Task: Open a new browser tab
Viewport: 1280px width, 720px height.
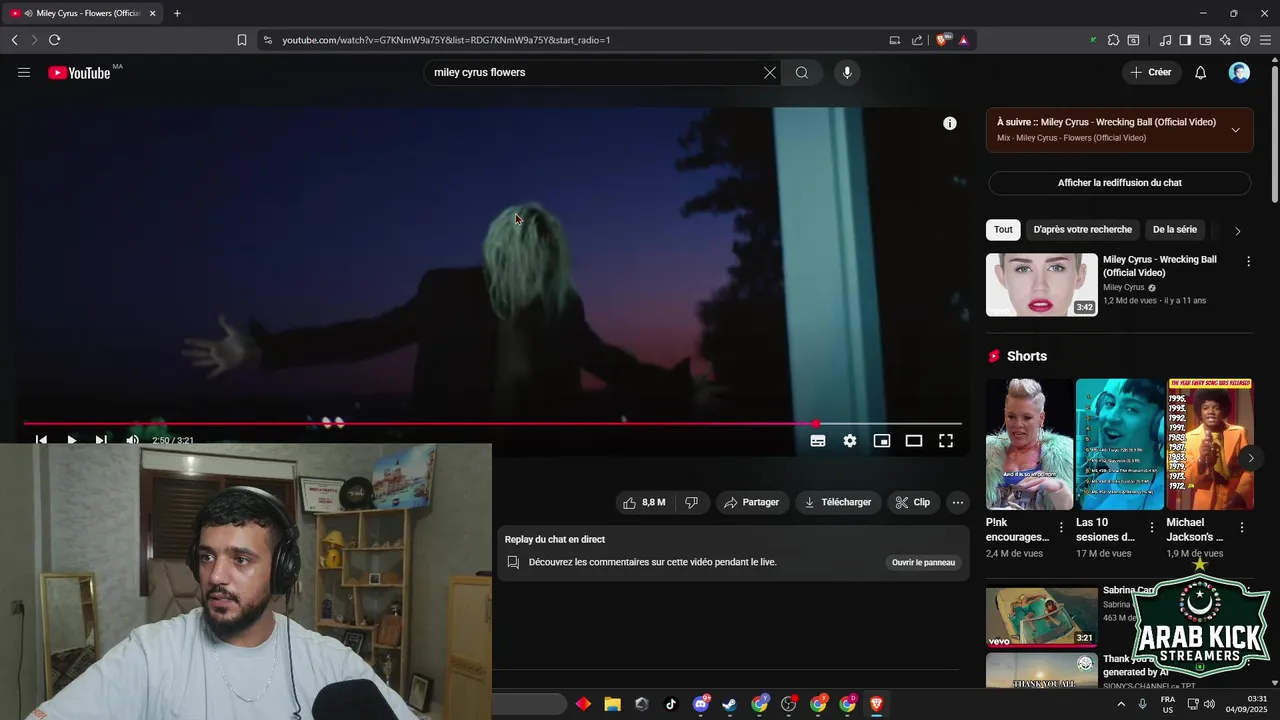Action: (177, 13)
